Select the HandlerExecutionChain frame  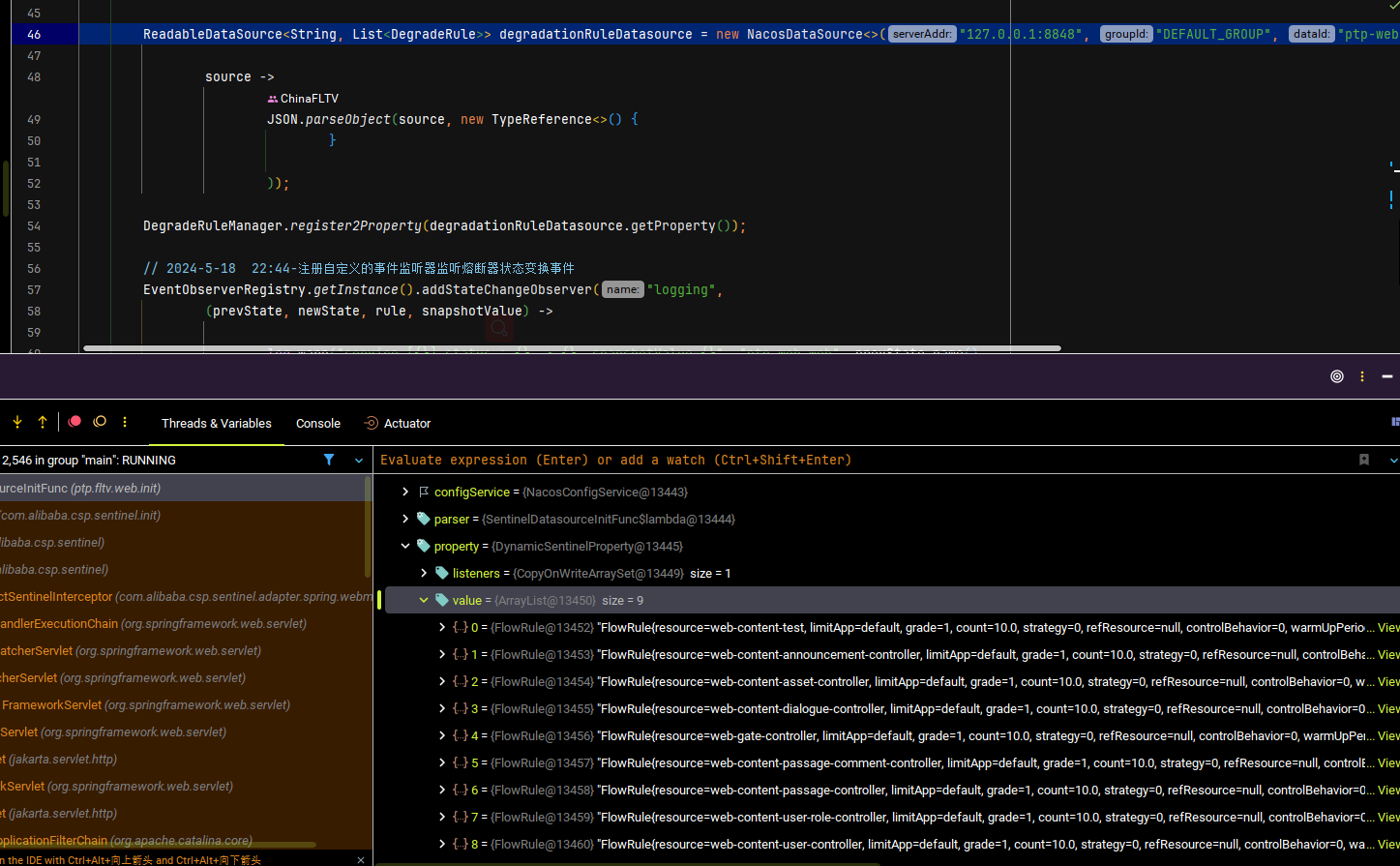[x=184, y=624]
